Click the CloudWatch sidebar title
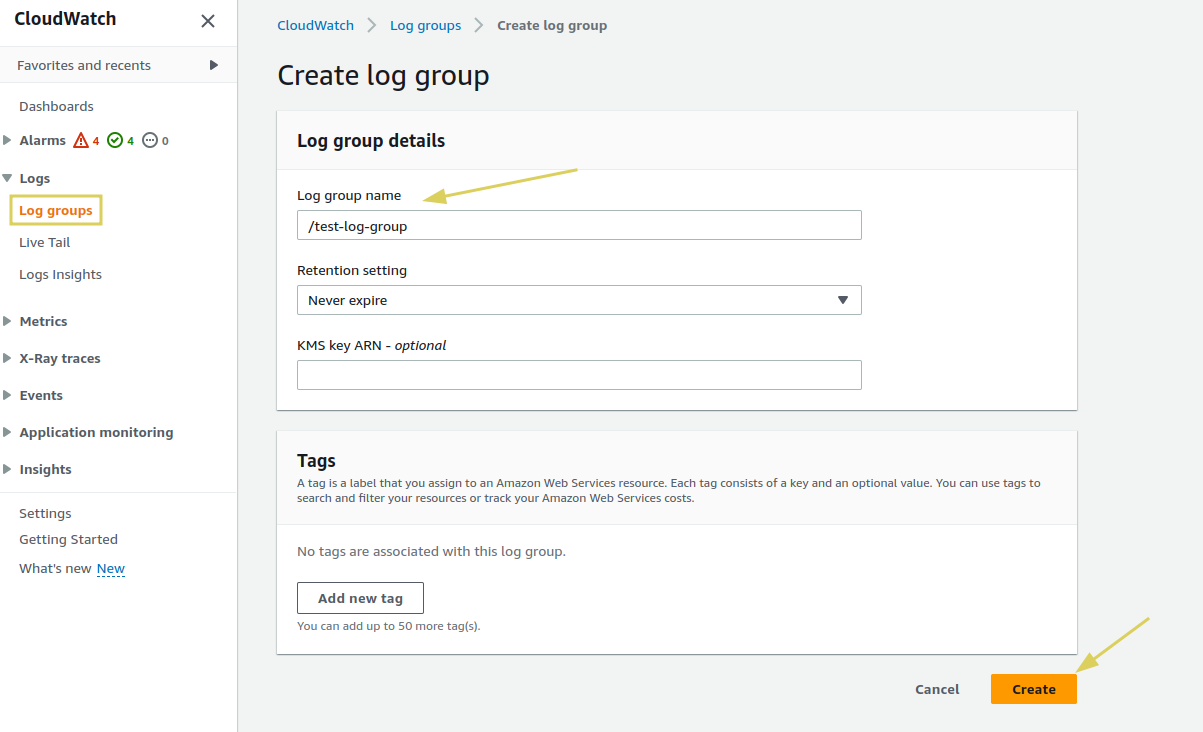The height and width of the screenshot is (732, 1203). [65, 19]
